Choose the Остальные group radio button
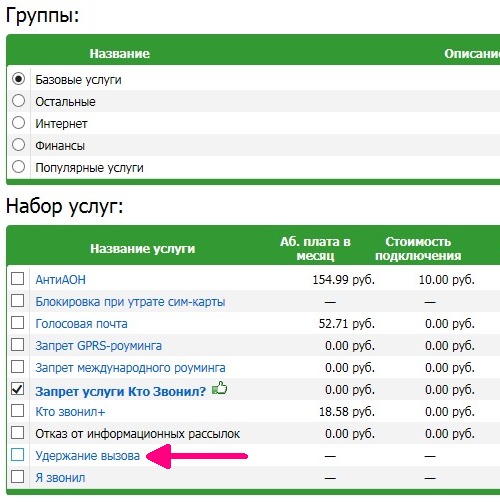The width and height of the screenshot is (500, 502). click(18, 101)
